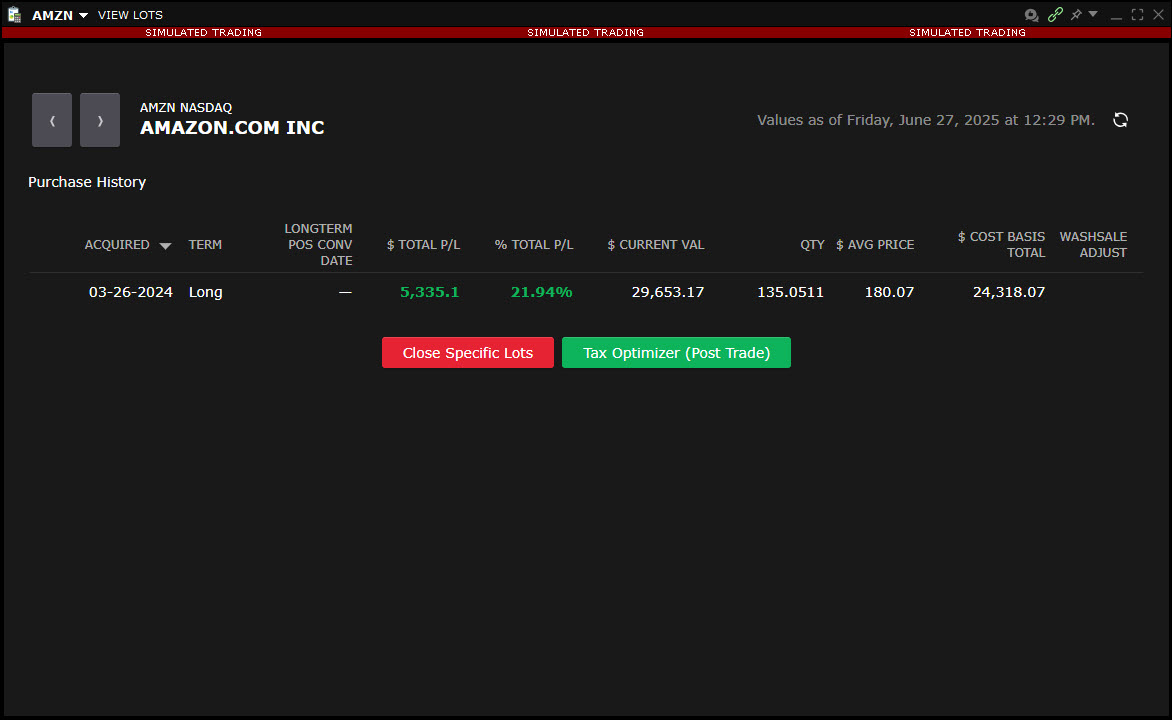Click the 29,653.17 current value cell
The image size is (1172, 720).
(667, 292)
